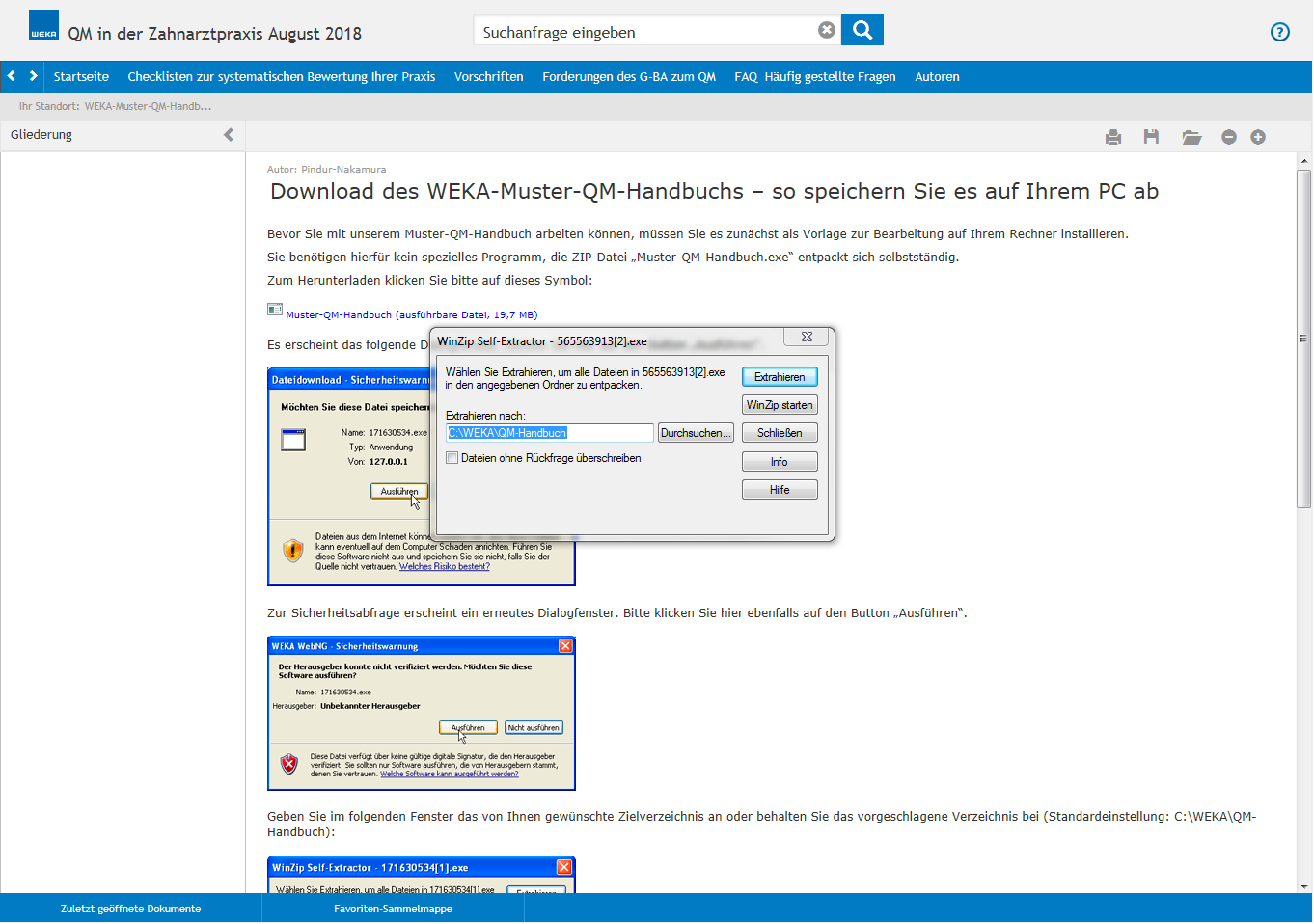Screen dimensions: 1314x924
Task: Click the open folder icon
Action: 1191,137
